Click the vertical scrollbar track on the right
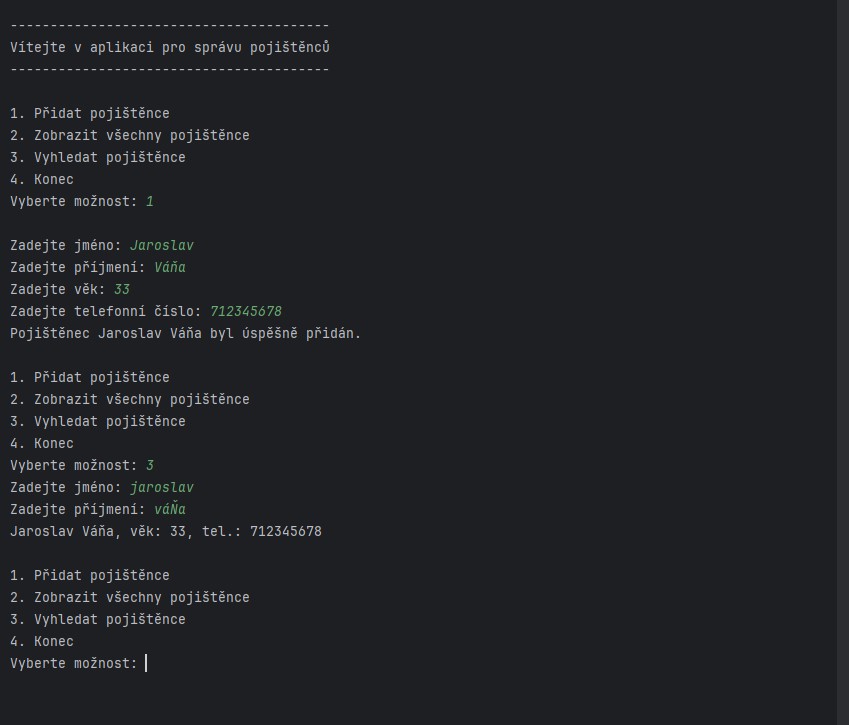 click(843, 362)
